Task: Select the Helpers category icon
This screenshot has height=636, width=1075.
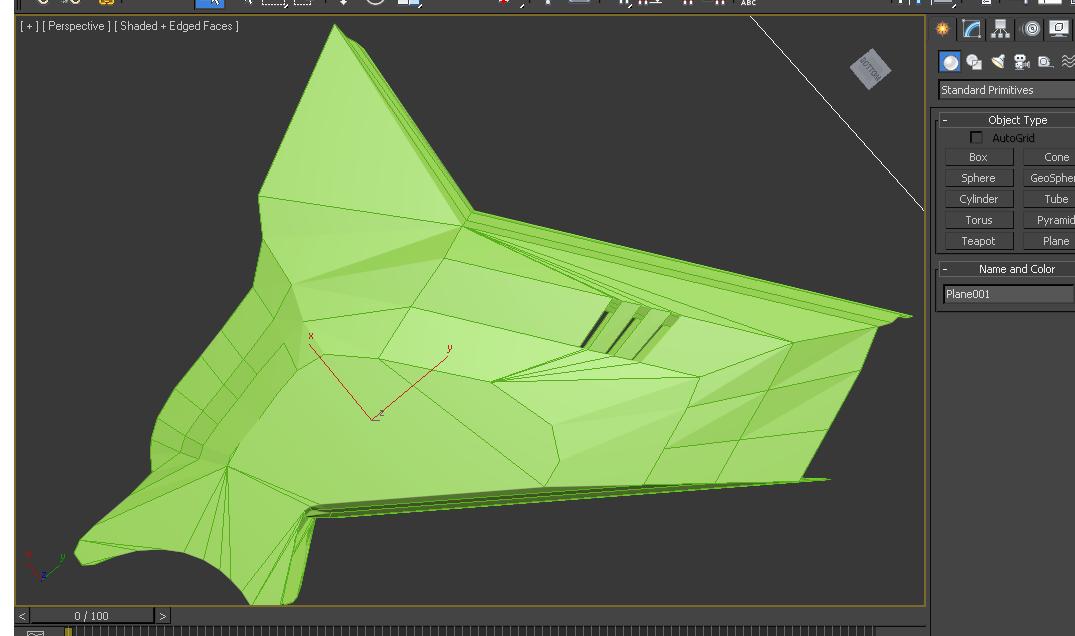Action: pos(1046,62)
